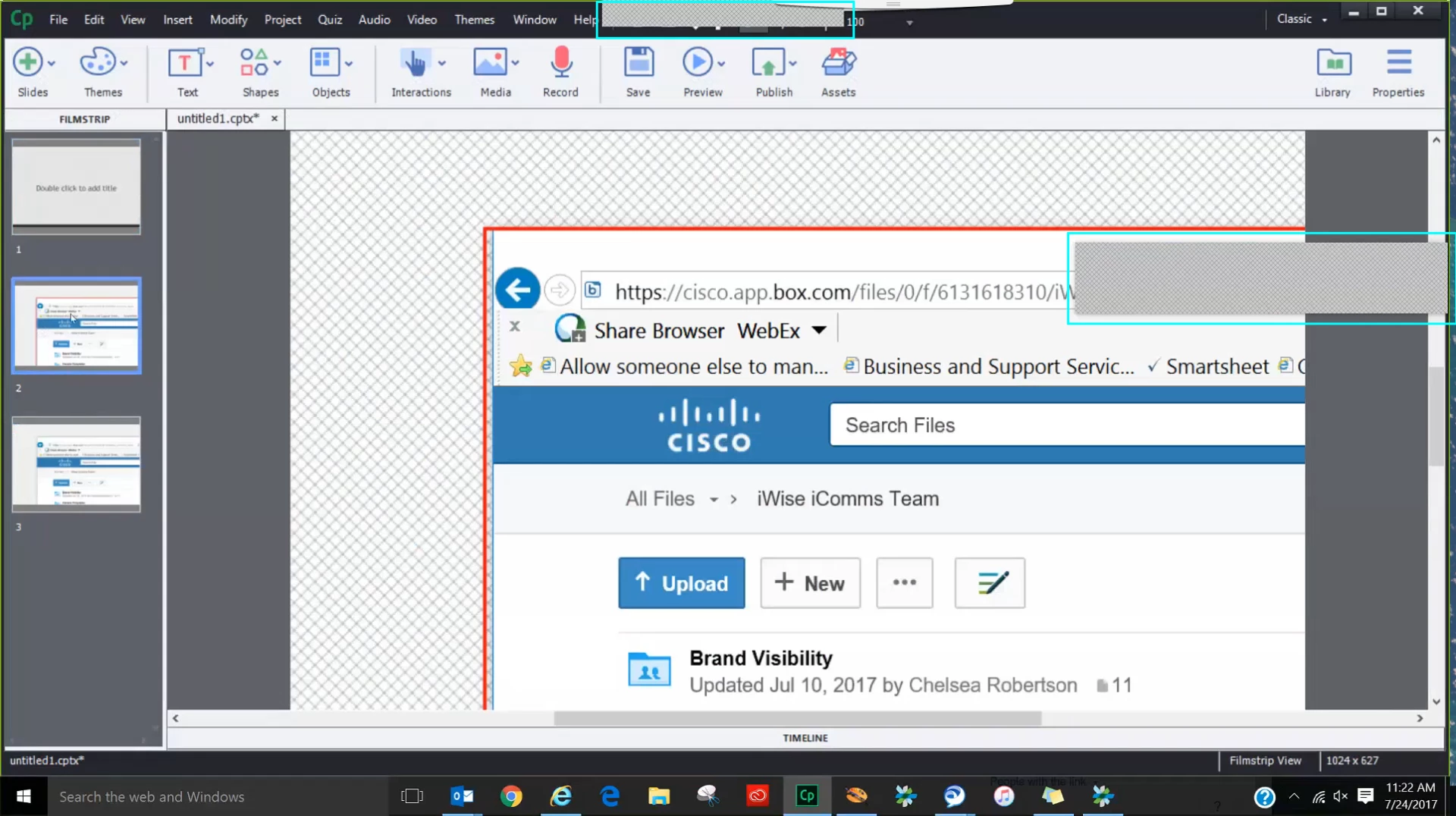This screenshot has height=816, width=1456.
Task: Click the Publish icon
Action: click(x=768, y=62)
